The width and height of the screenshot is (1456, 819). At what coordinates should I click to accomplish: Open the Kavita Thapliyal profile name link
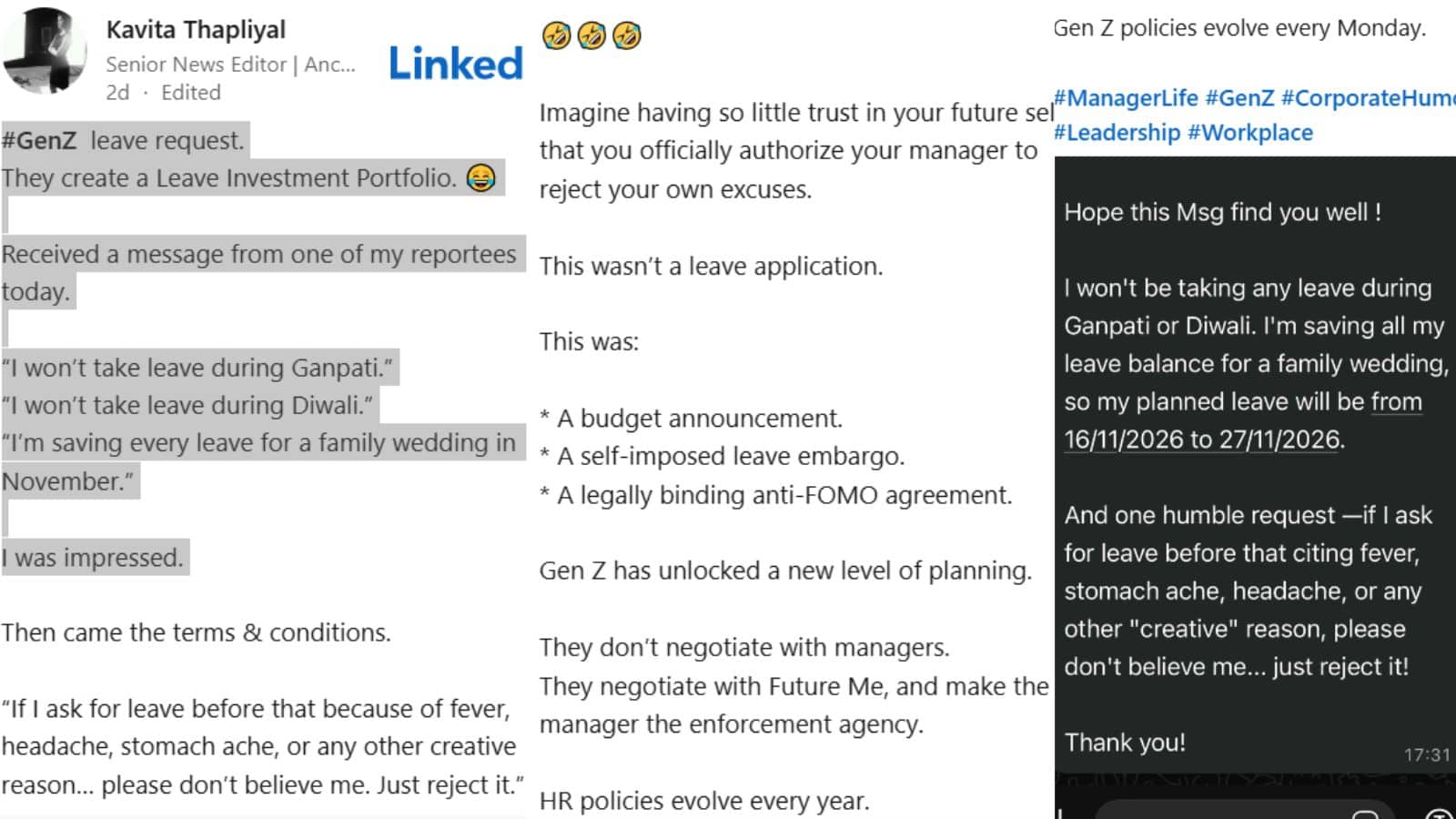point(196,30)
